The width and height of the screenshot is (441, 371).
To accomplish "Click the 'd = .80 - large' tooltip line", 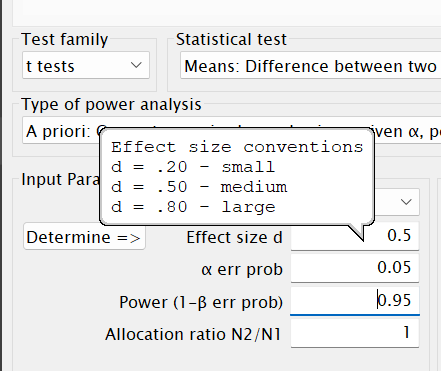I will (x=193, y=207).
